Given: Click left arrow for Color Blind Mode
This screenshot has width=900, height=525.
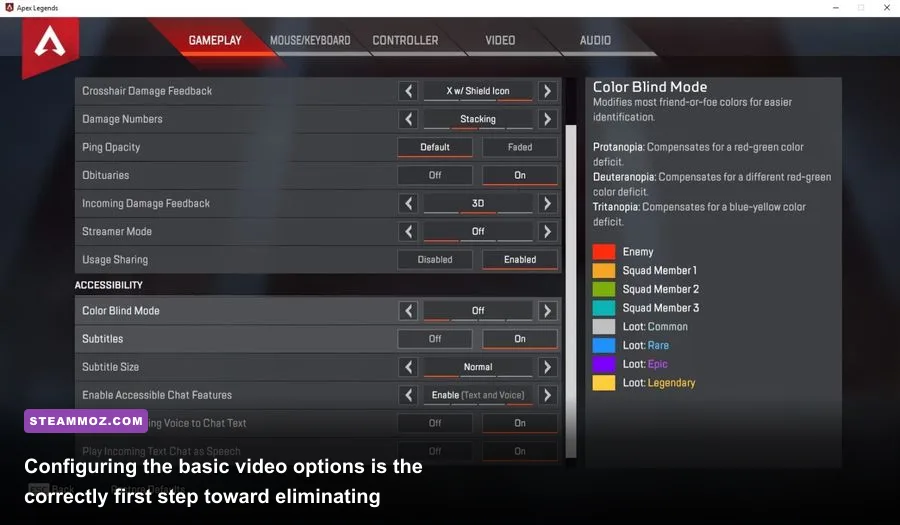Looking at the screenshot, I should 408,310.
